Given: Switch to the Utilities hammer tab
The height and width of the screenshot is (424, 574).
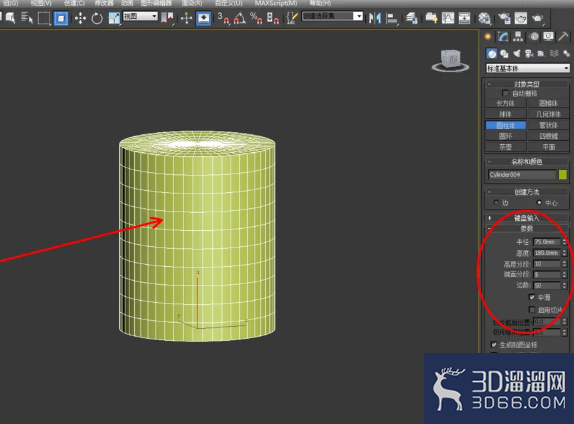Looking at the screenshot, I should tap(563, 36).
